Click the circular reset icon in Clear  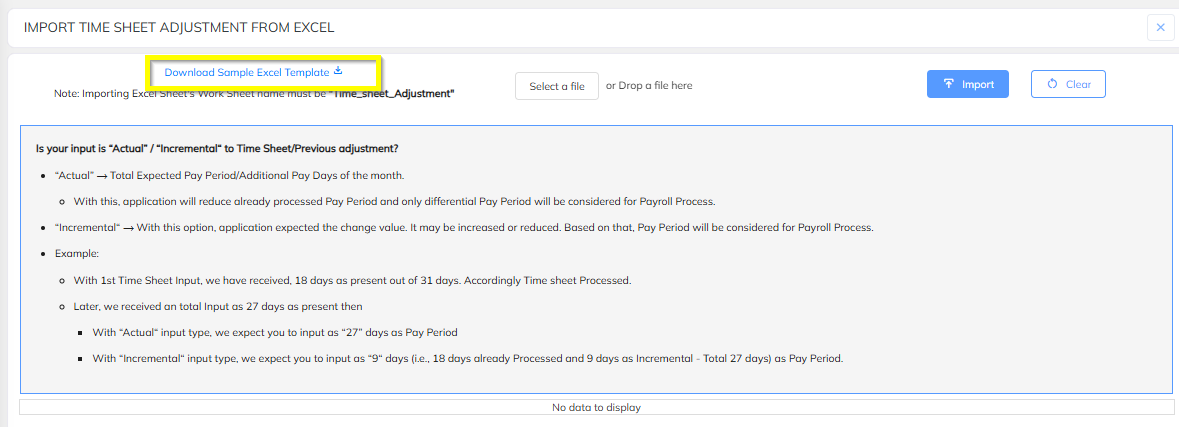pos(1052,84)
